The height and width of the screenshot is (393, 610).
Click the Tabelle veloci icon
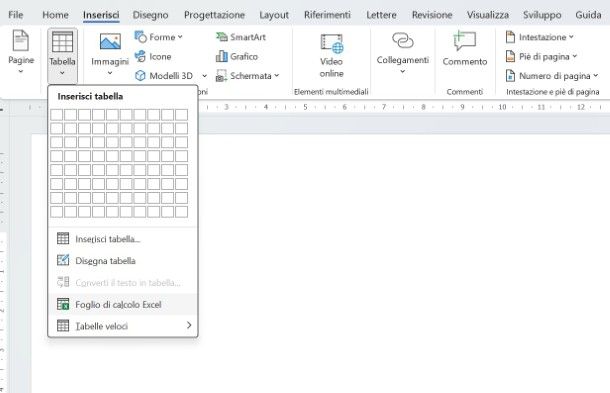[63, 326]
